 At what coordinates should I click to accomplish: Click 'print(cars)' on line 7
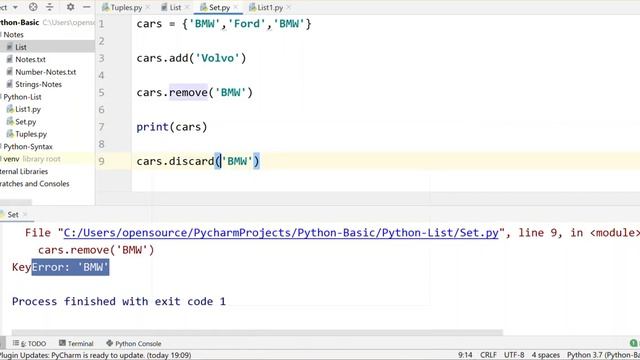pyautogui.click(x=172, y=127)
